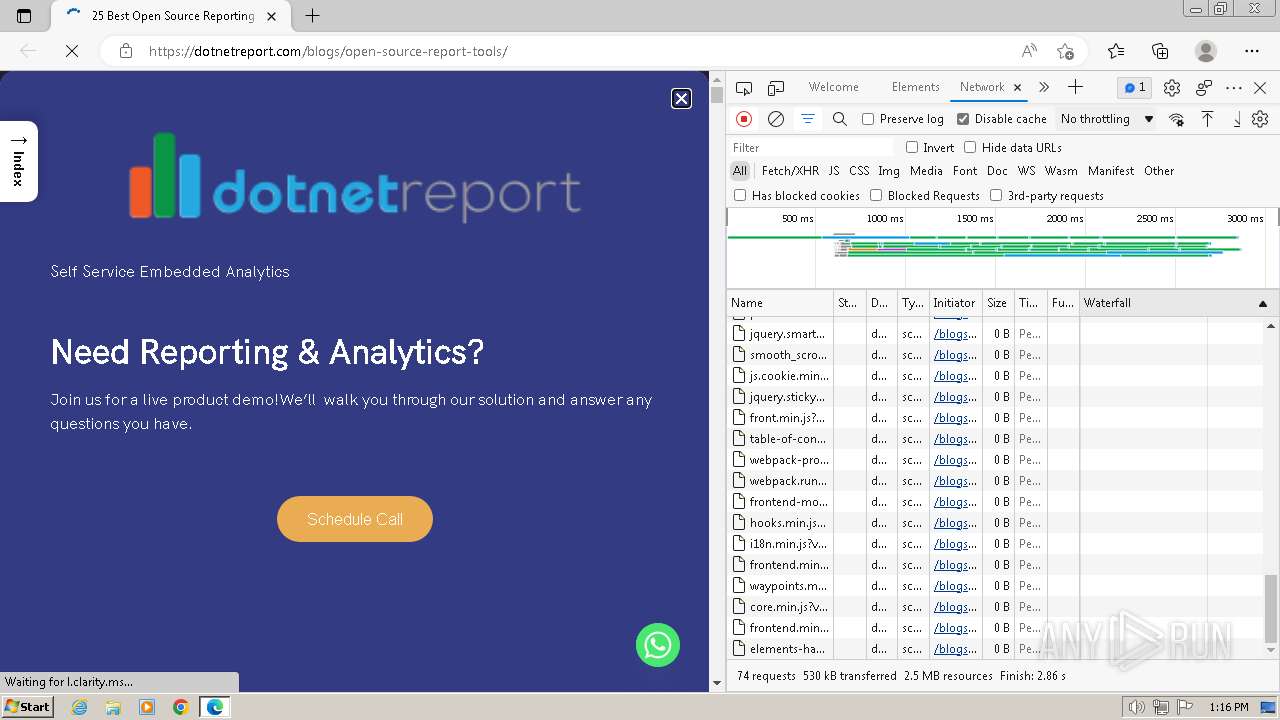Image resolution: width=1280 pixels, height=720 pixels.
Task: Open Edge Settings and more menu
Action: point(1252,51)
